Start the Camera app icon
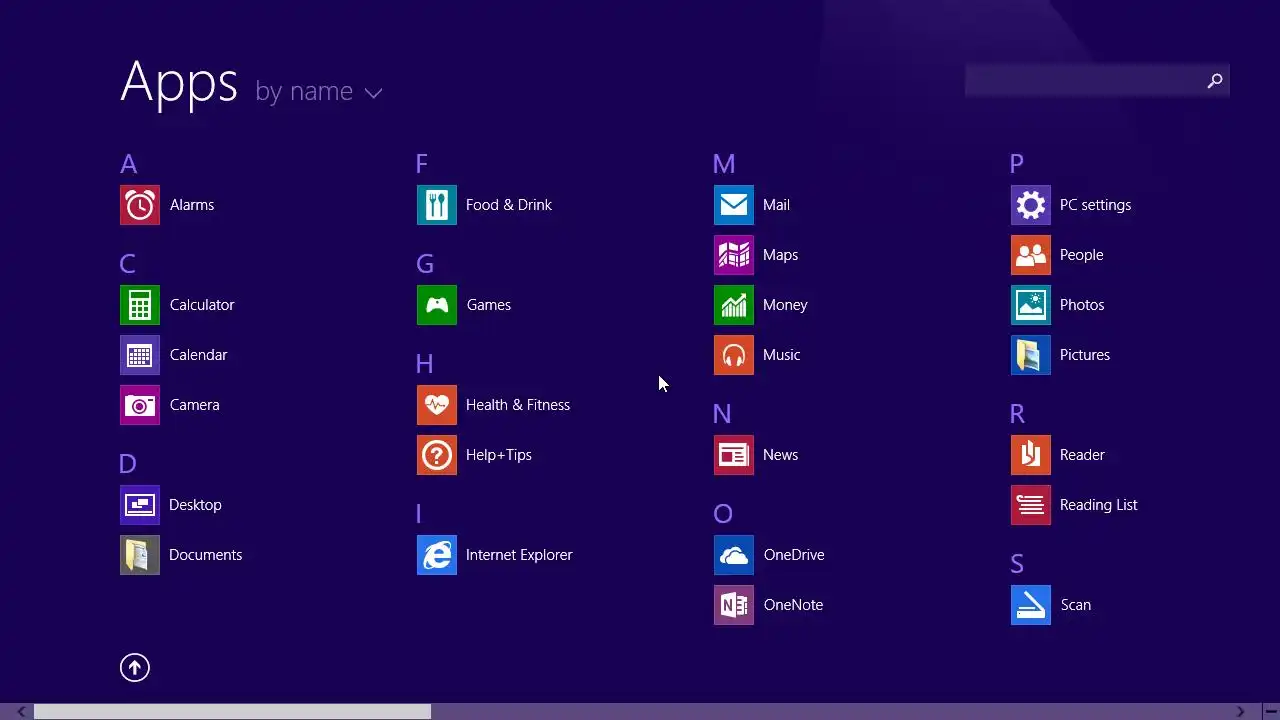This screenshot has width=1280, height=720. click(x=140, y=405)
